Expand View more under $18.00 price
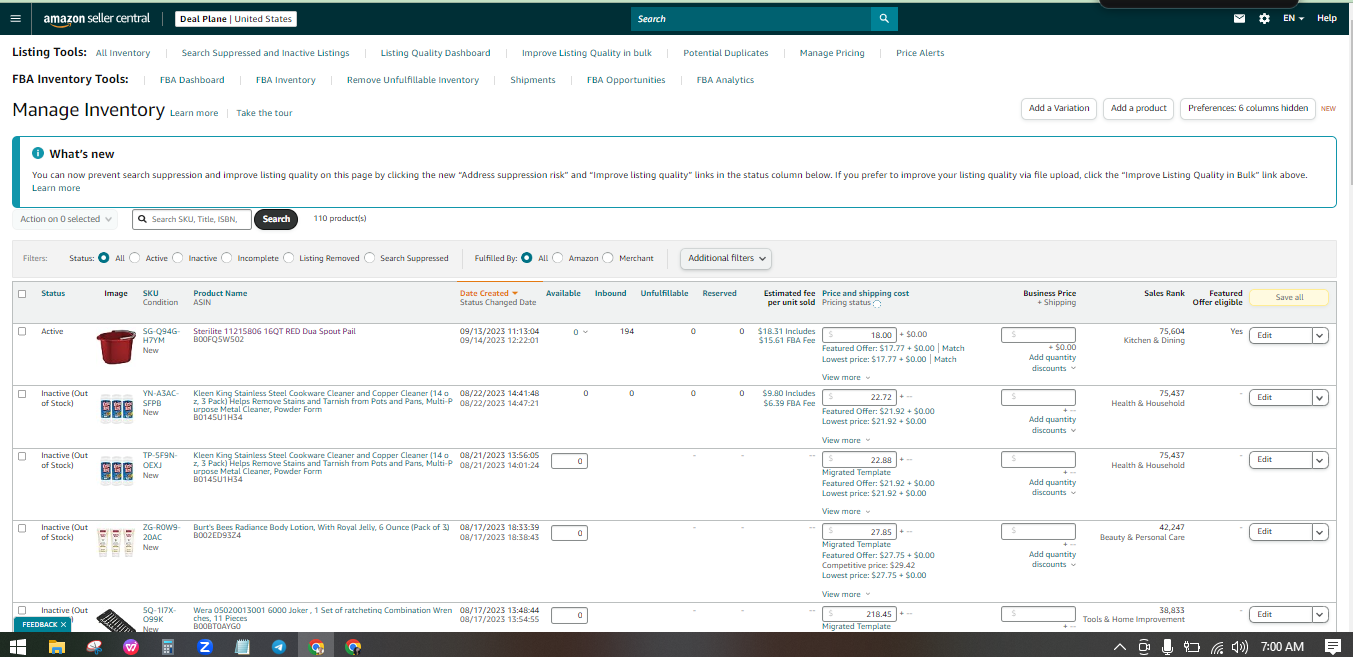1353x657 pixels. point(845,378)
